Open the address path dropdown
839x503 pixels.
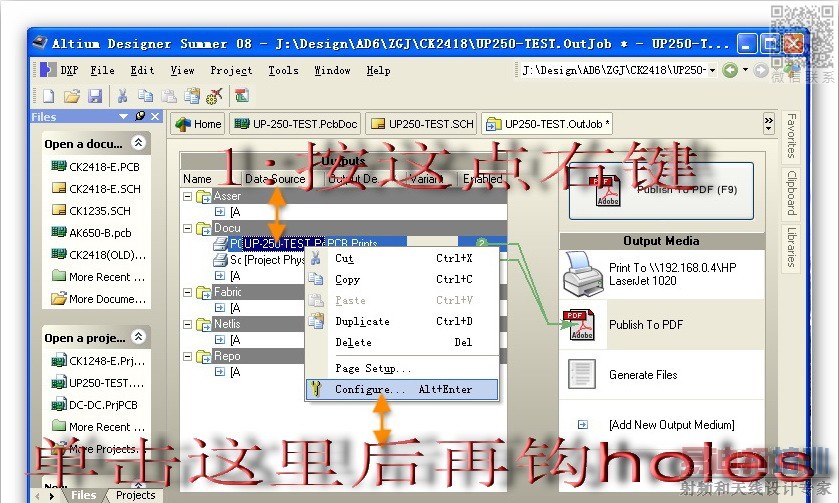point(712,70)
